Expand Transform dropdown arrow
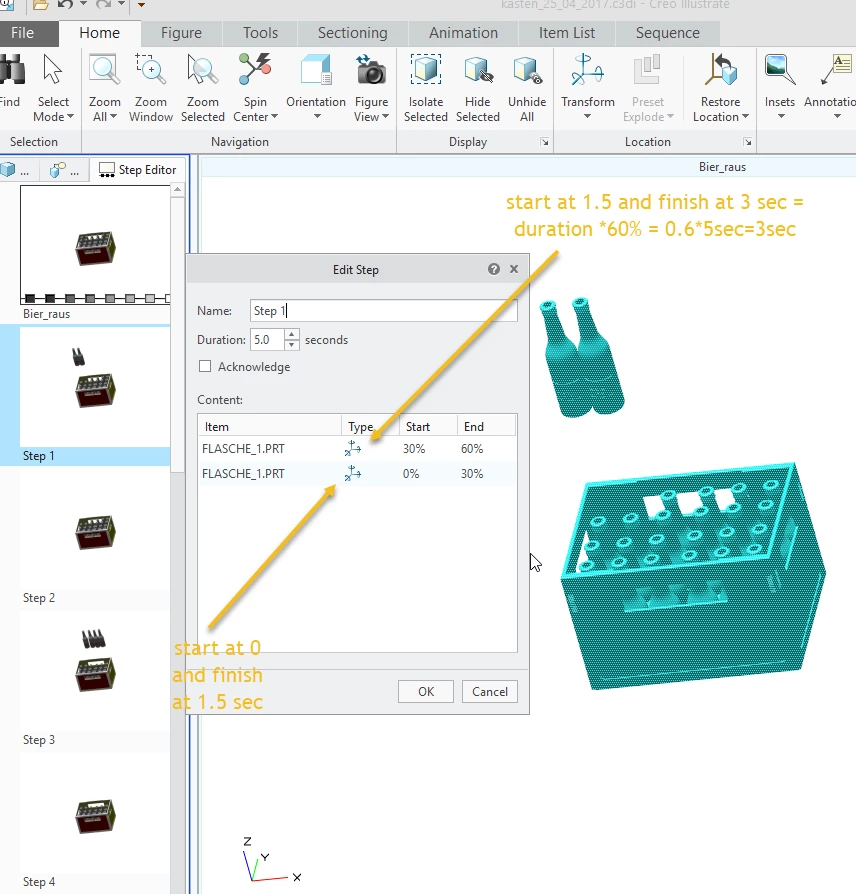Viewport: 856px width, 894px height. [587, 116]
